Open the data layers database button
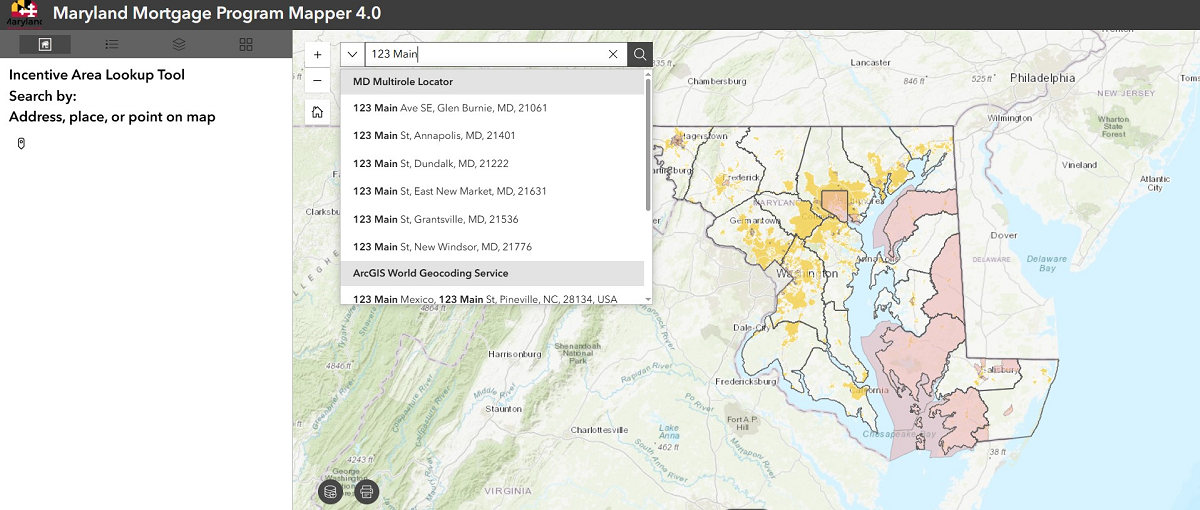This screenshot has height=510, width=1200. (330, 491)
